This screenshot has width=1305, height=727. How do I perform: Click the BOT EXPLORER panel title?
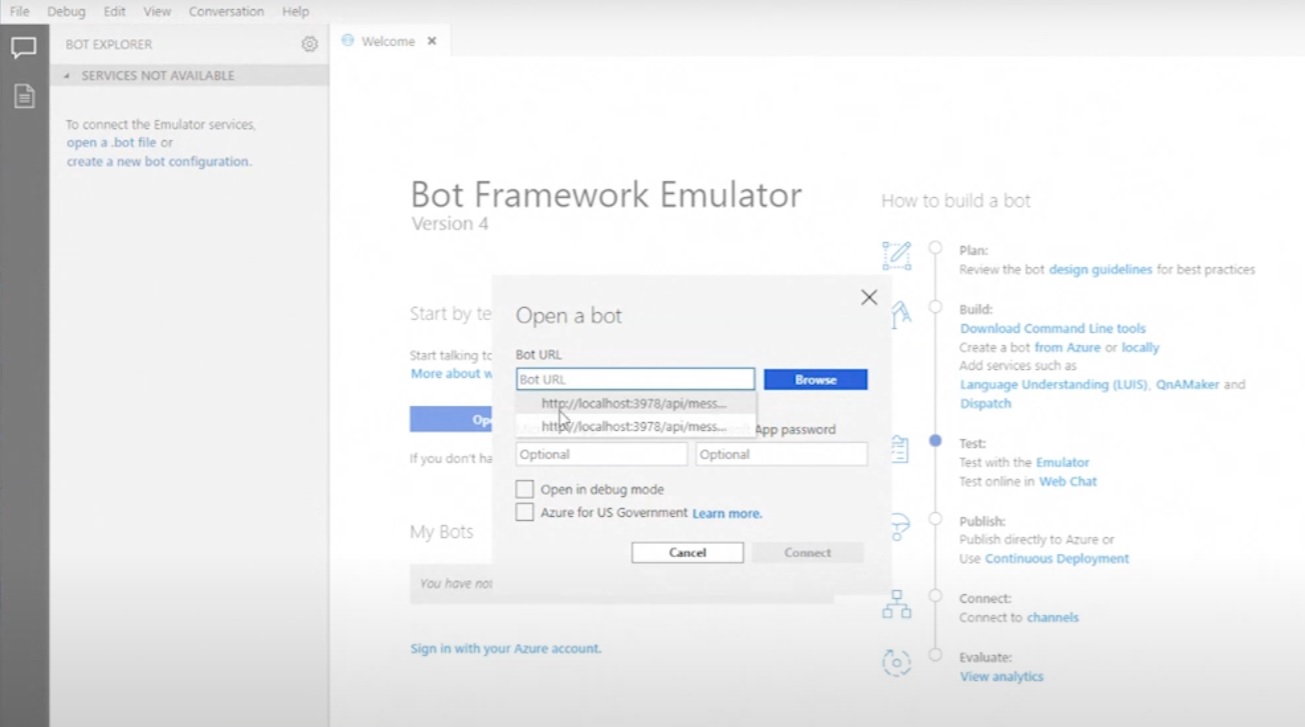(x=109, y=44)
